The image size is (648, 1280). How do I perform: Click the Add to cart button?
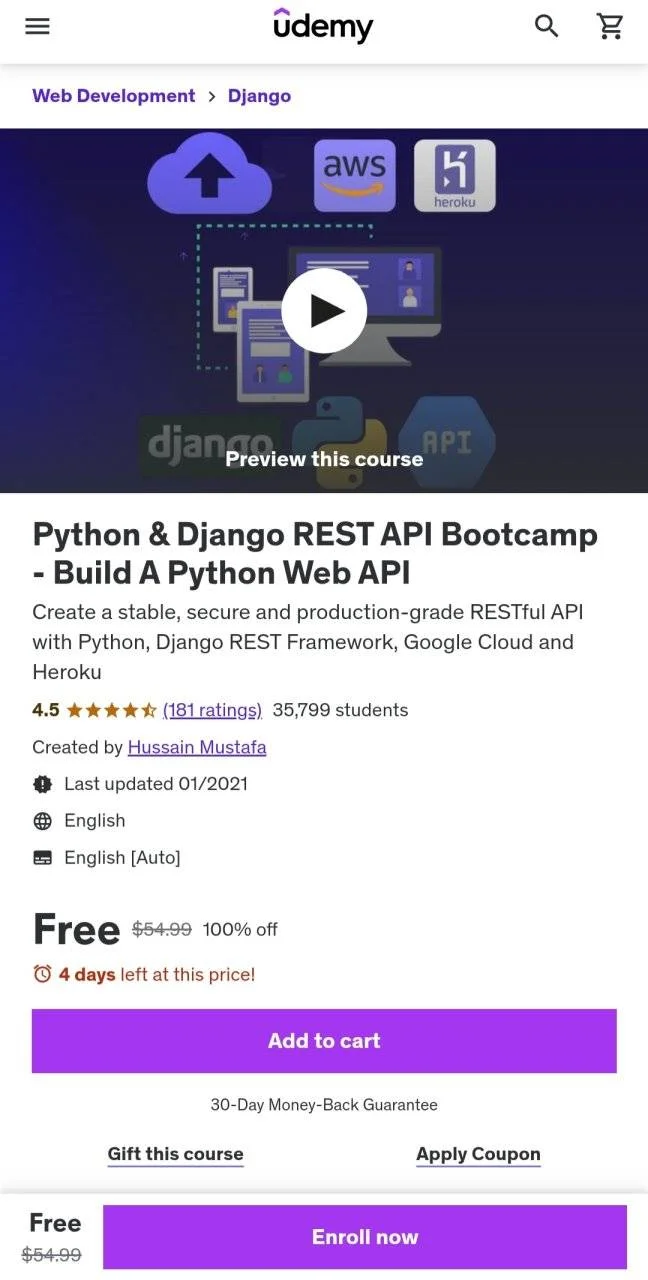point(324,1041)
